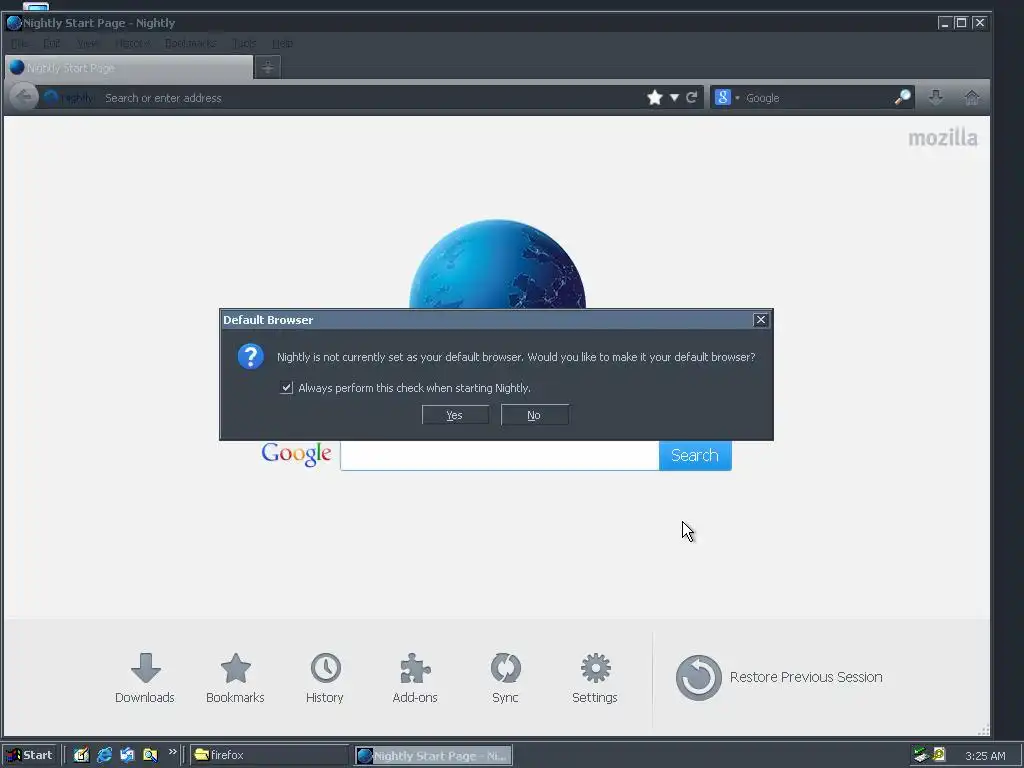Screen dimensions: 1024x768
Task: Click the address bar field
Action: point(372,98)
